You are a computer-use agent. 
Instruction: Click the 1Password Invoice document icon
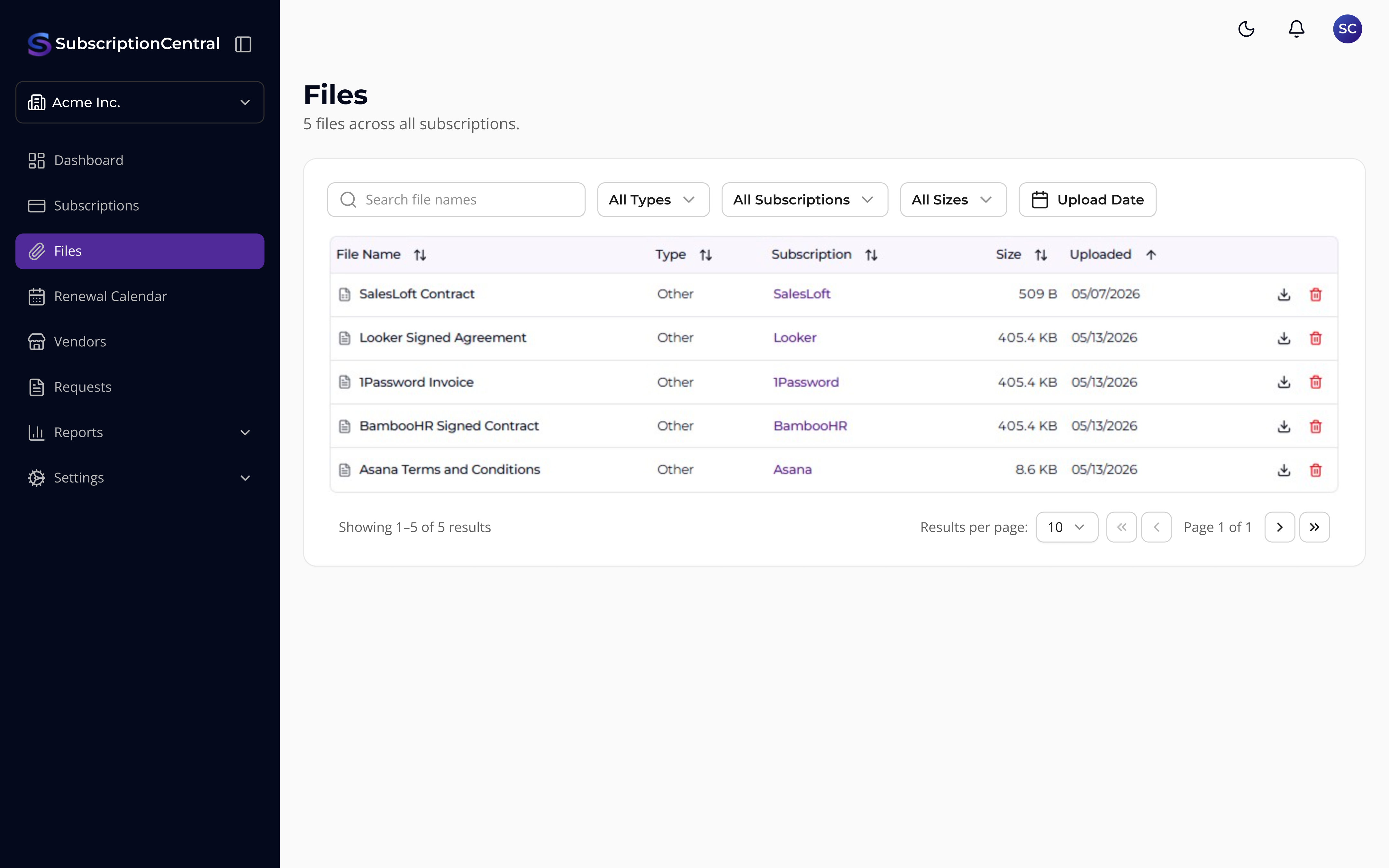(x=344, y=382)
